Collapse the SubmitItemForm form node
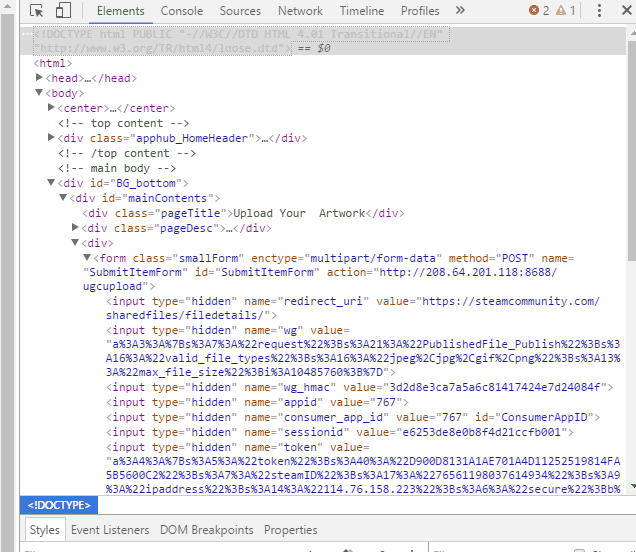Image resolution: width=636 pixels, height=552 pixels. [87, 258]
